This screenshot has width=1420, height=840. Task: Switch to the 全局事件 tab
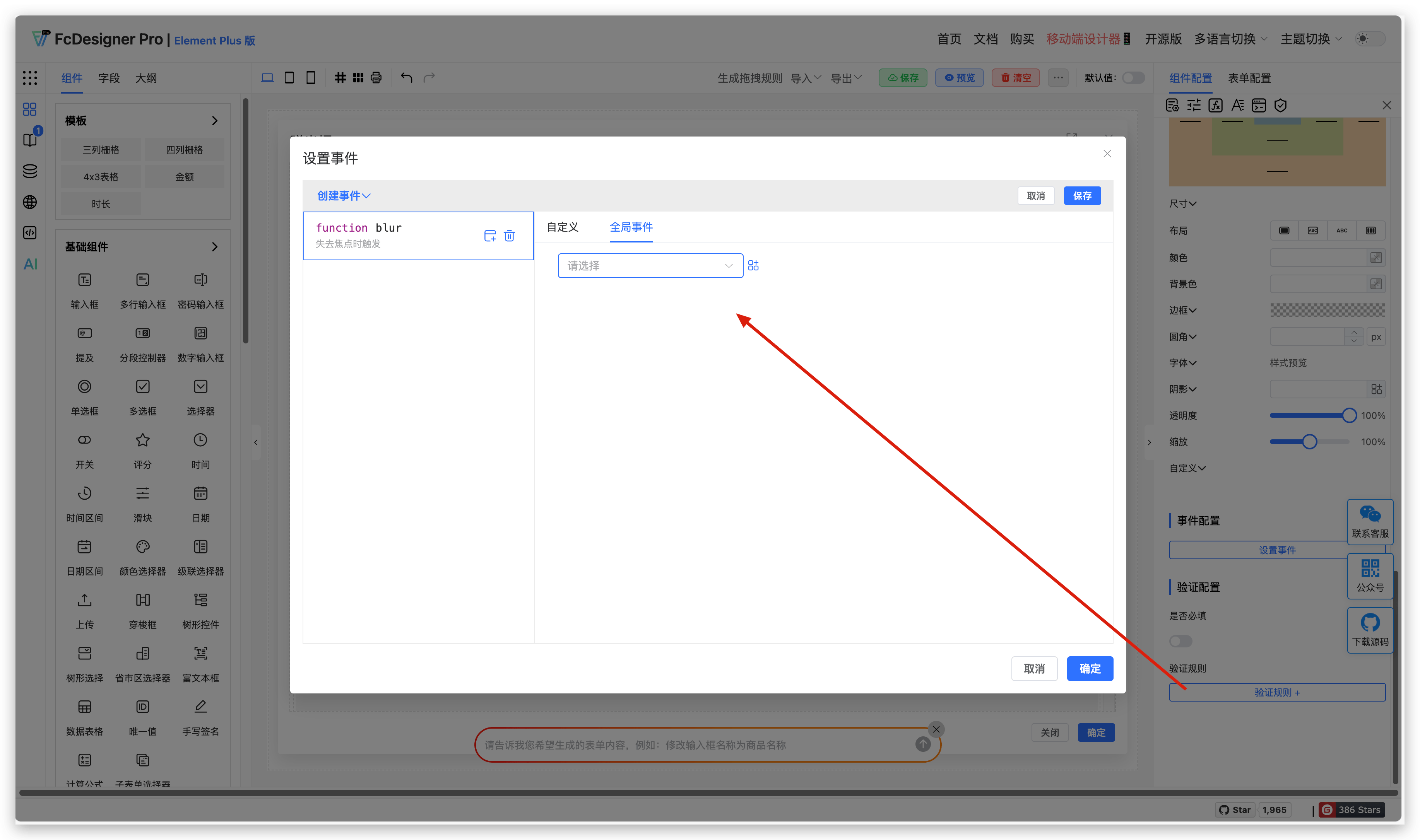[631, 227]
